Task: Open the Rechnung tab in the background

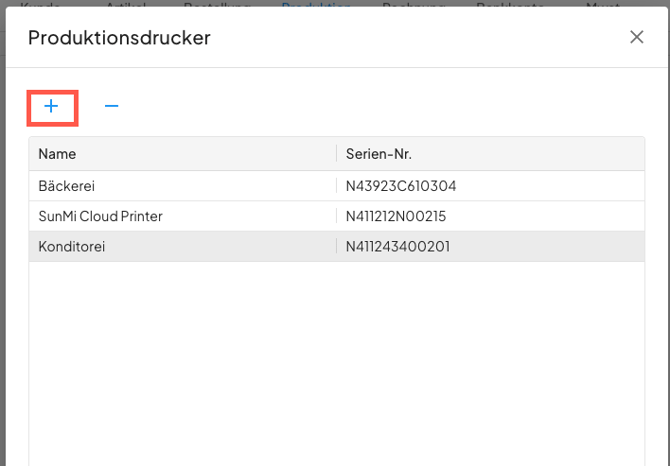Action: pyautogui.click(x=414, y=5)
